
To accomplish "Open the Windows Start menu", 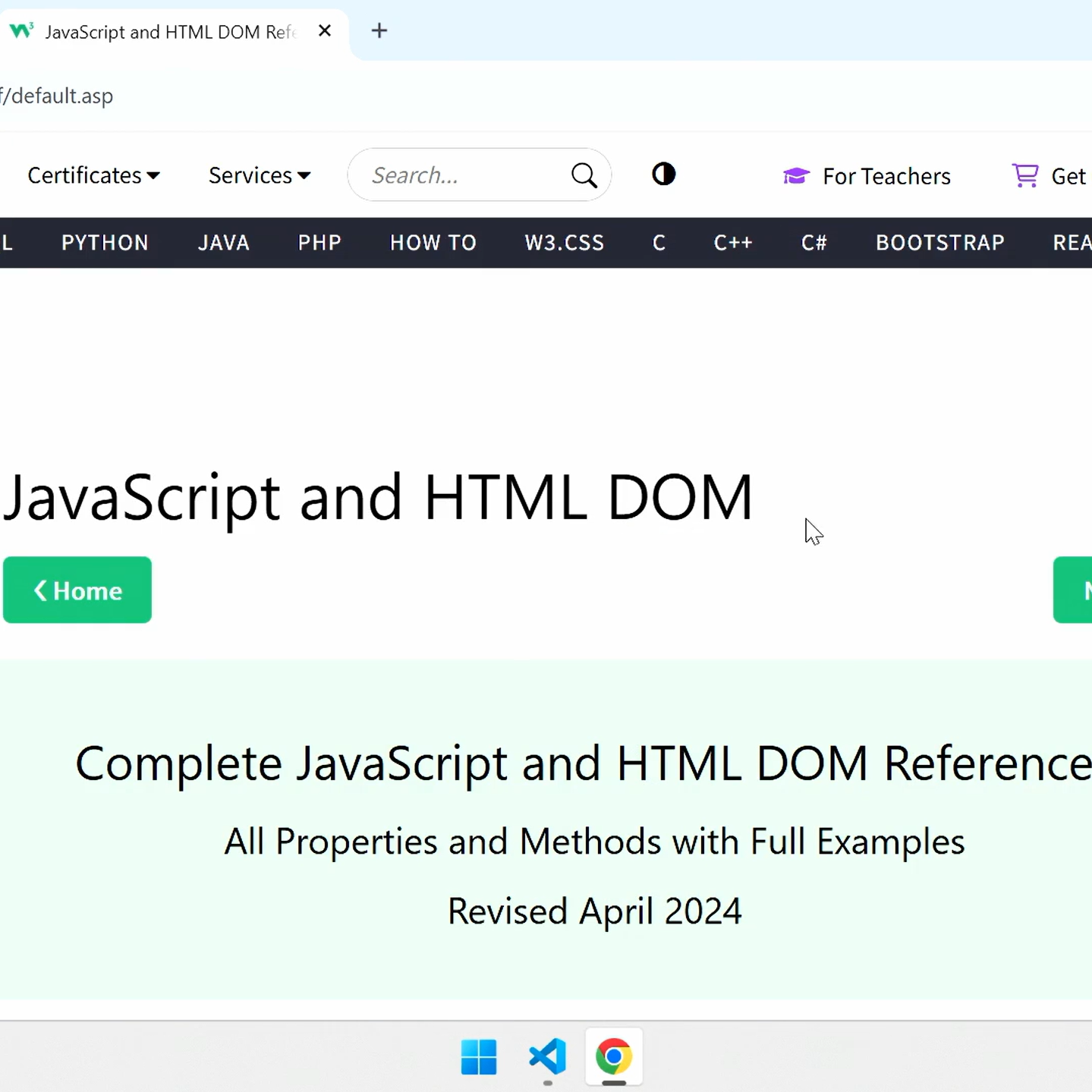I will (479, 1056).
